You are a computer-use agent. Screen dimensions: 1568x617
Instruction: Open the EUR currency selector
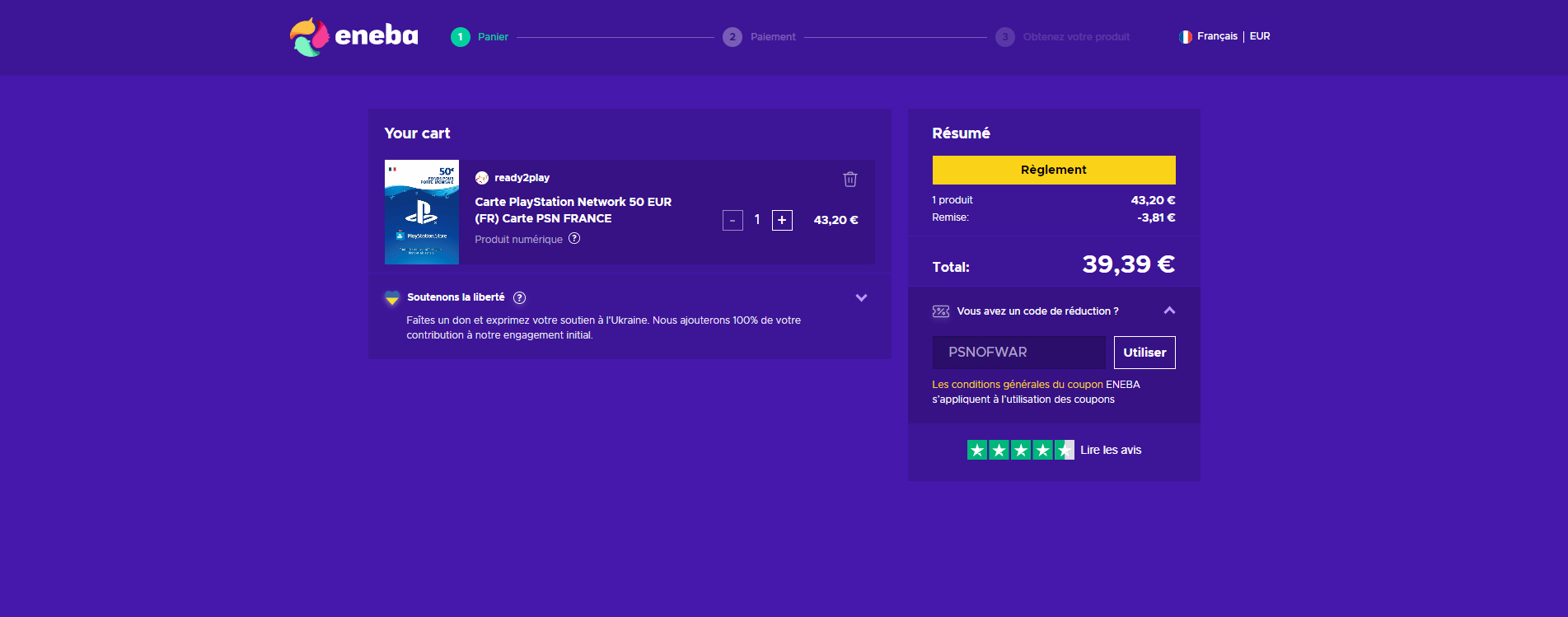tap(1260, 36)
